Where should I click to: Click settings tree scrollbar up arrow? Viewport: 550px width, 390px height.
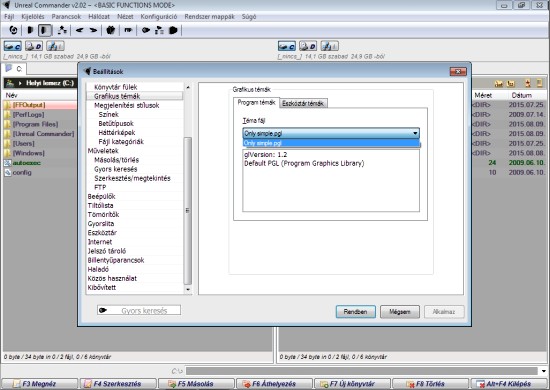click(188, 87)
